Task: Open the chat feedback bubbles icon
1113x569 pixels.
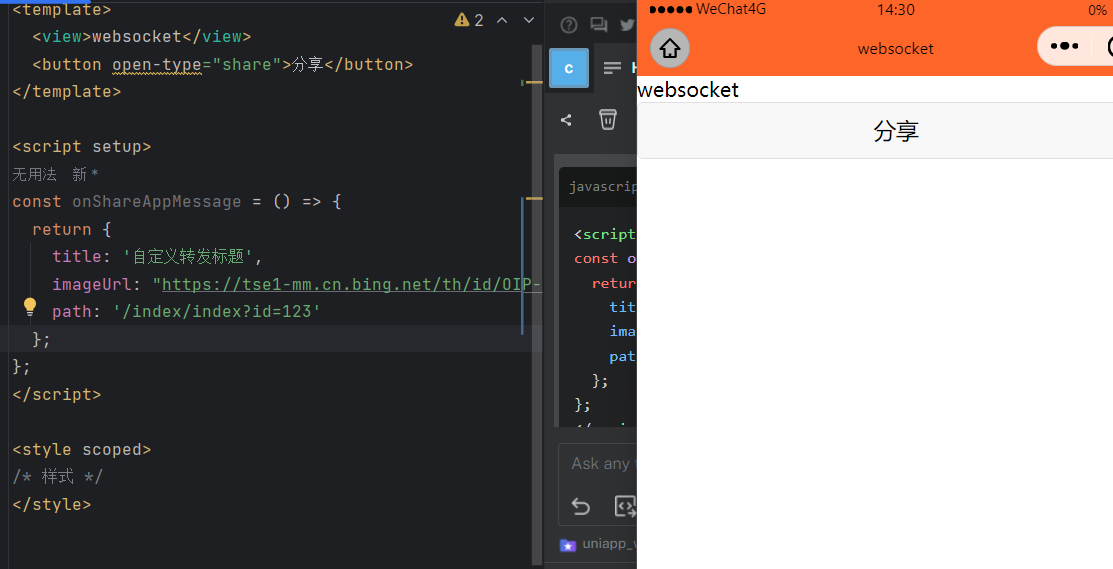Action: (598, 26)
